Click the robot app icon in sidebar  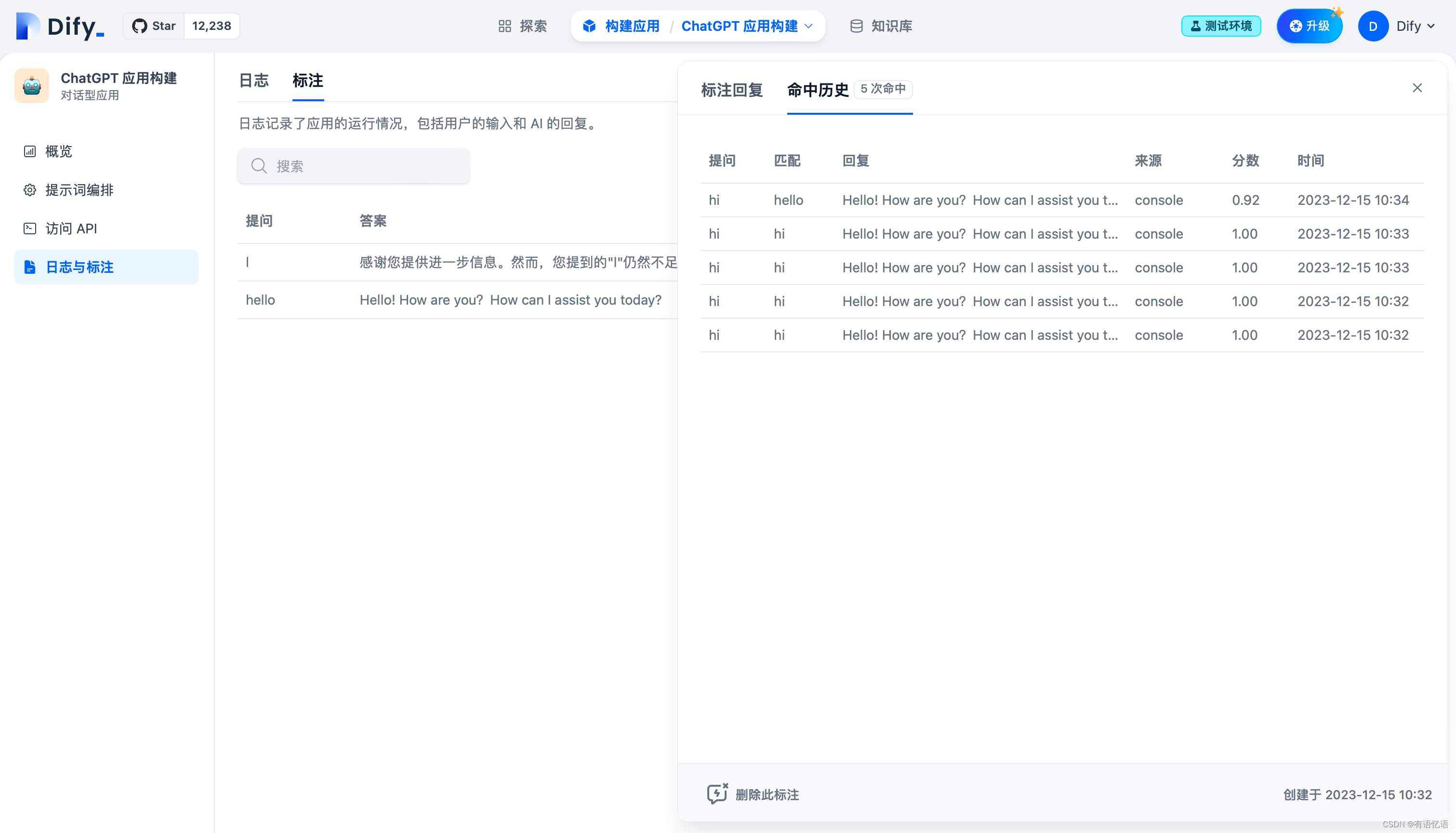(31, 86)
